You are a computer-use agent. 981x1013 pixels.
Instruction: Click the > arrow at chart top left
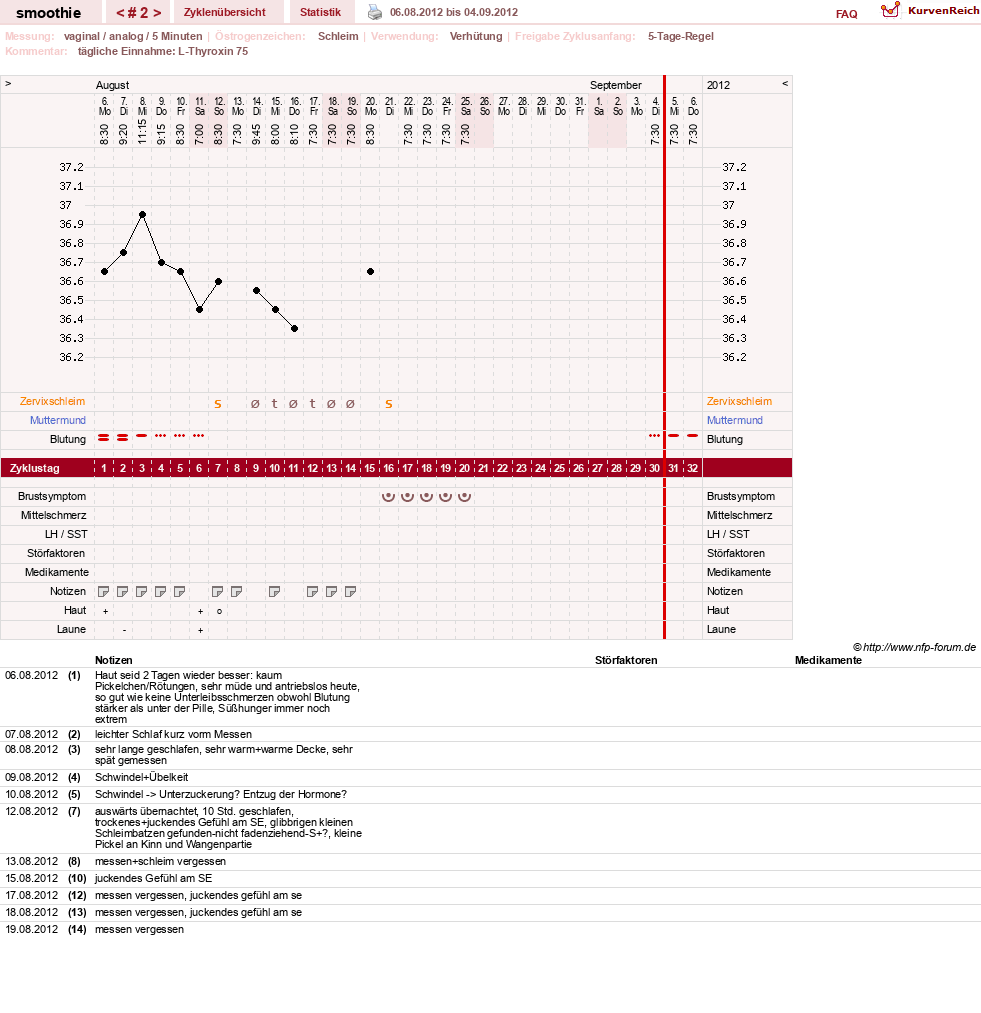click(x=8, y=84)
